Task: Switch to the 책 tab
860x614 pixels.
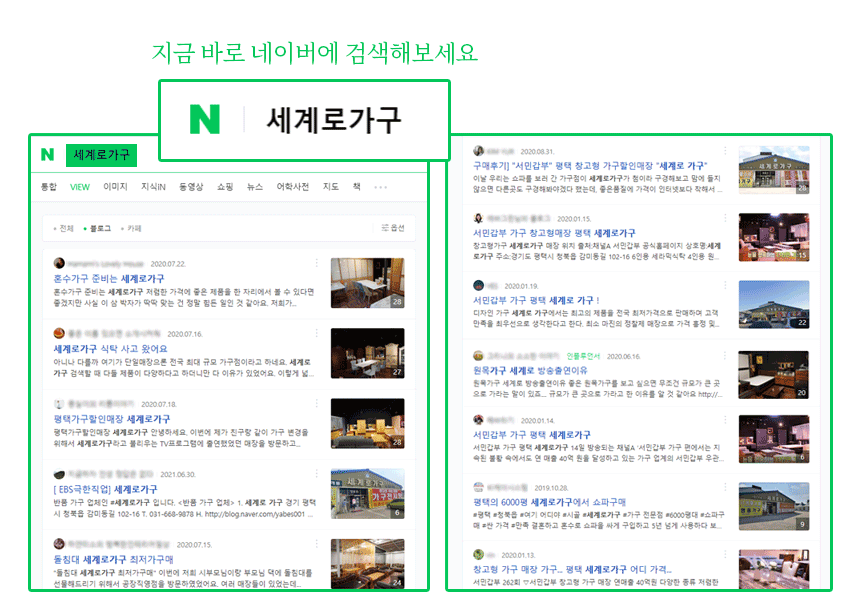Action: [x=357, y=187]
